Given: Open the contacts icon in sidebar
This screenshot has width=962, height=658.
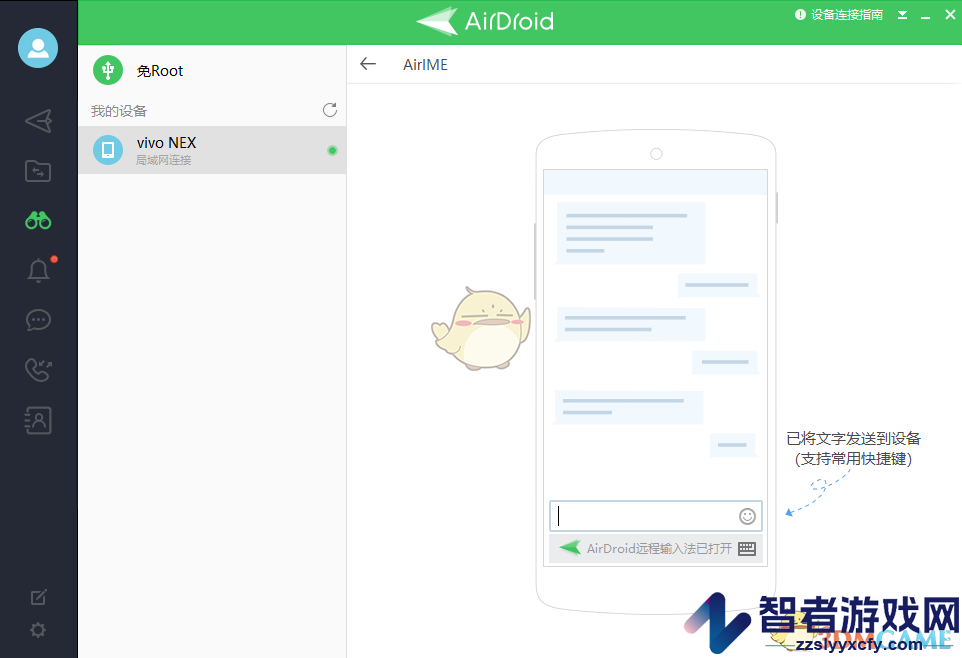Looking at the screenshot, I should 38,420.
